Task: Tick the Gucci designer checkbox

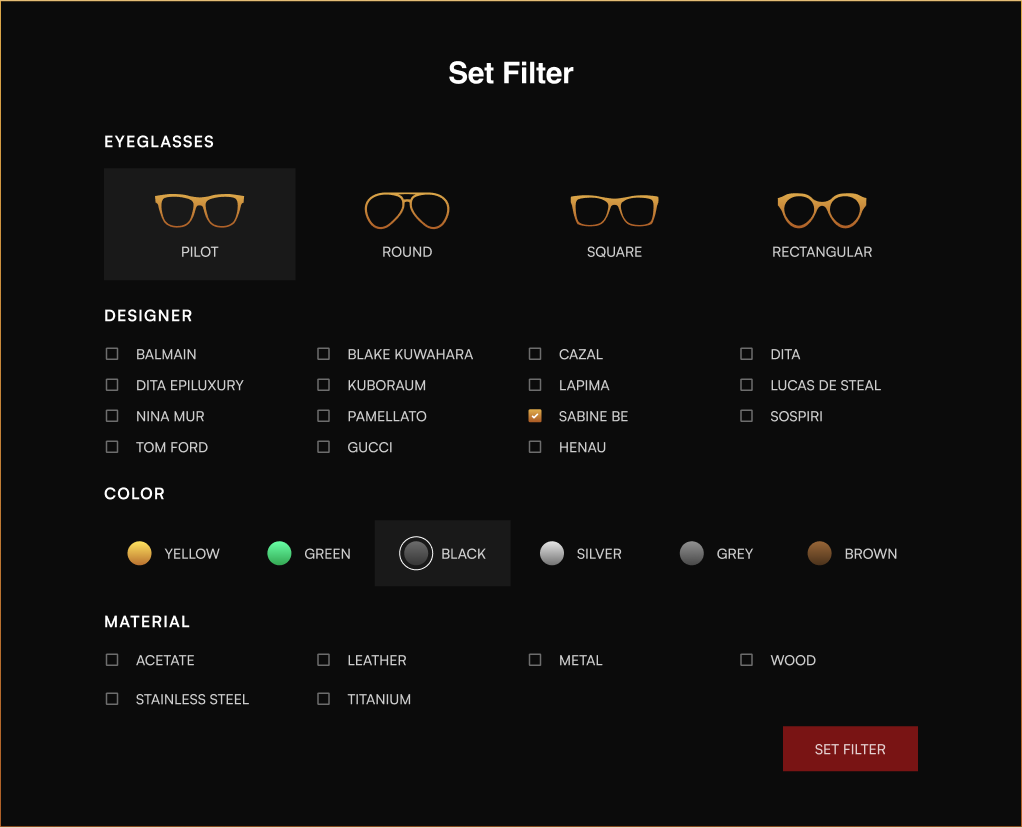Action: click(x=323, y=447)
